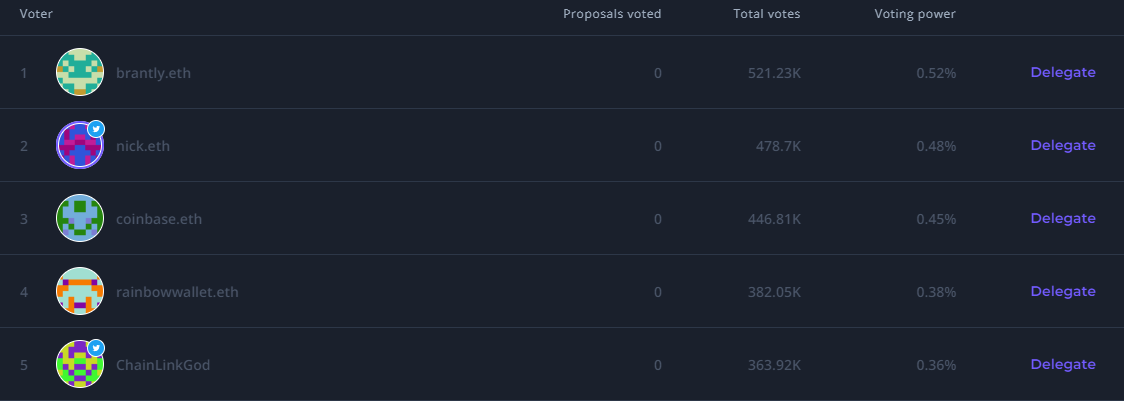Open coinbase.eth profile name

tap(159, 220)
